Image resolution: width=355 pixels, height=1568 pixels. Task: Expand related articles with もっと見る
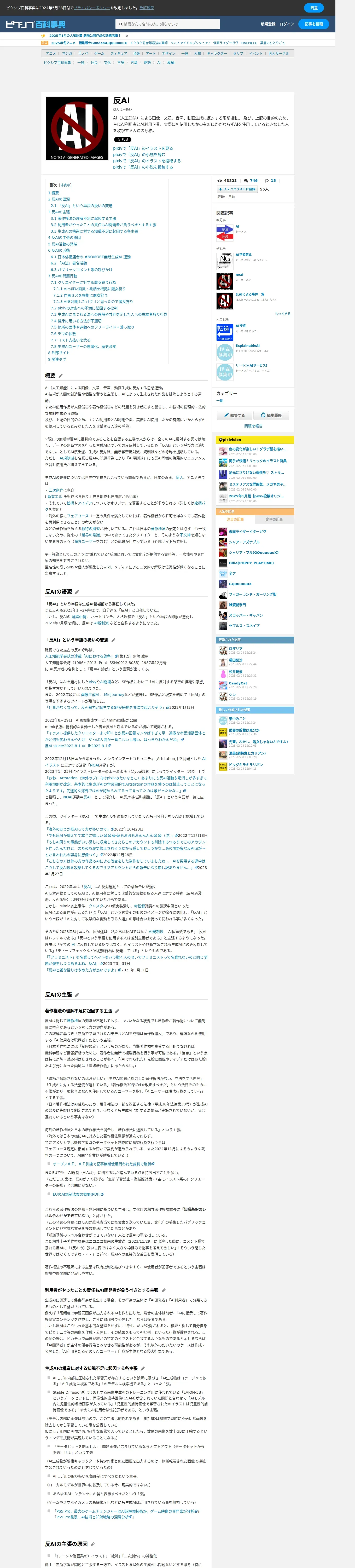[x=283, y=314]
